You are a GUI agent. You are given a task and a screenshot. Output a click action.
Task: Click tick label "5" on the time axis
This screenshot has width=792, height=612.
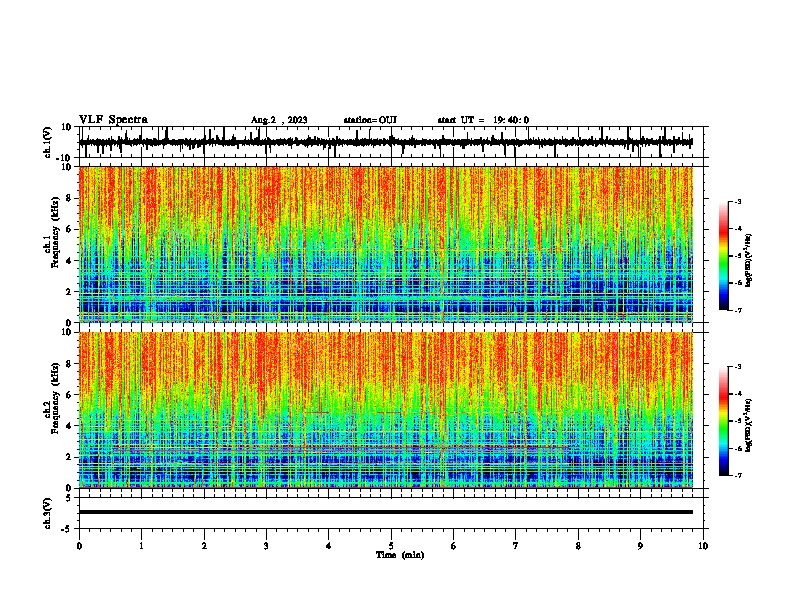point(391,546)
